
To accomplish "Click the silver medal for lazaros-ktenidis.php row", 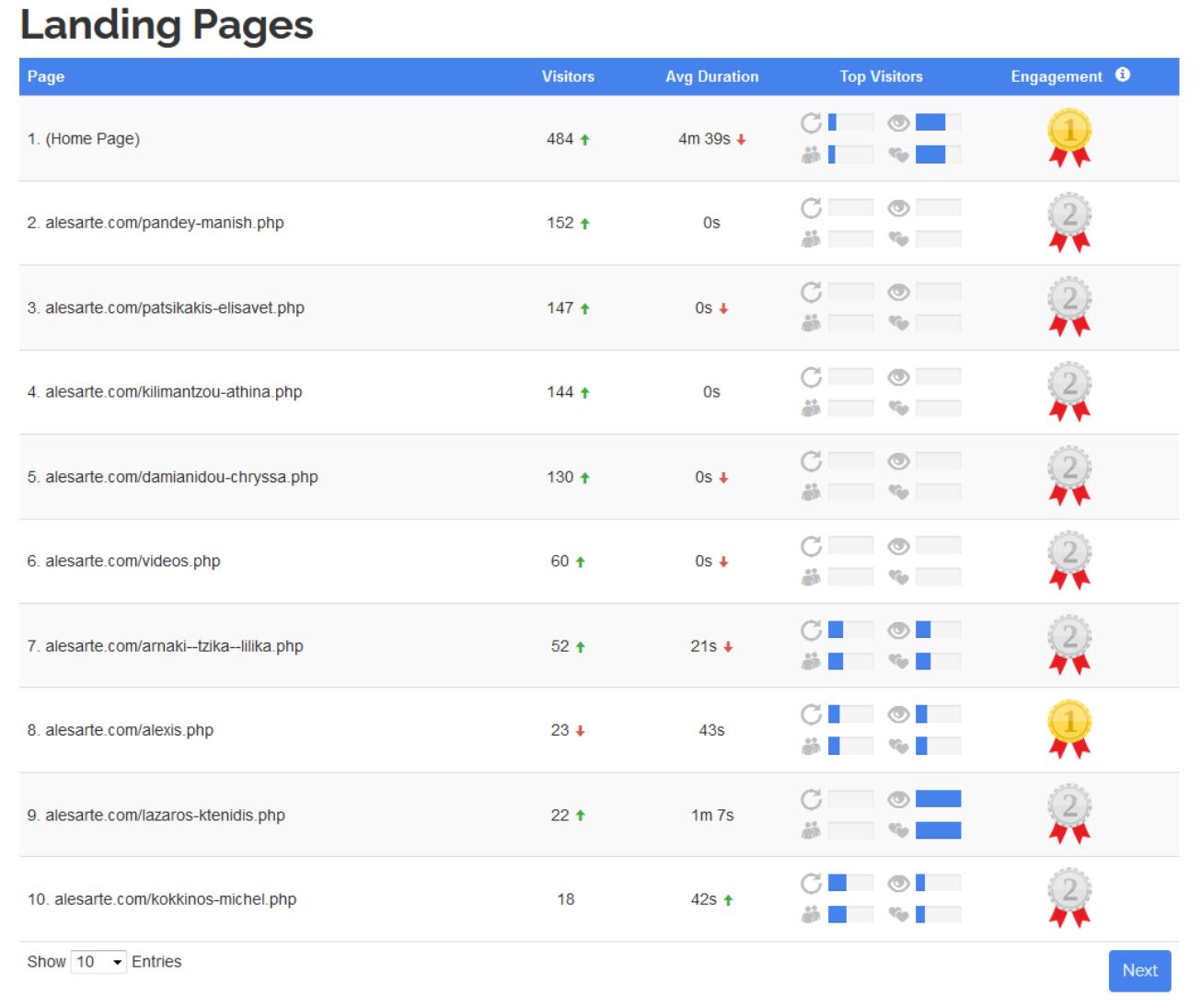I will pos(1069,815).
